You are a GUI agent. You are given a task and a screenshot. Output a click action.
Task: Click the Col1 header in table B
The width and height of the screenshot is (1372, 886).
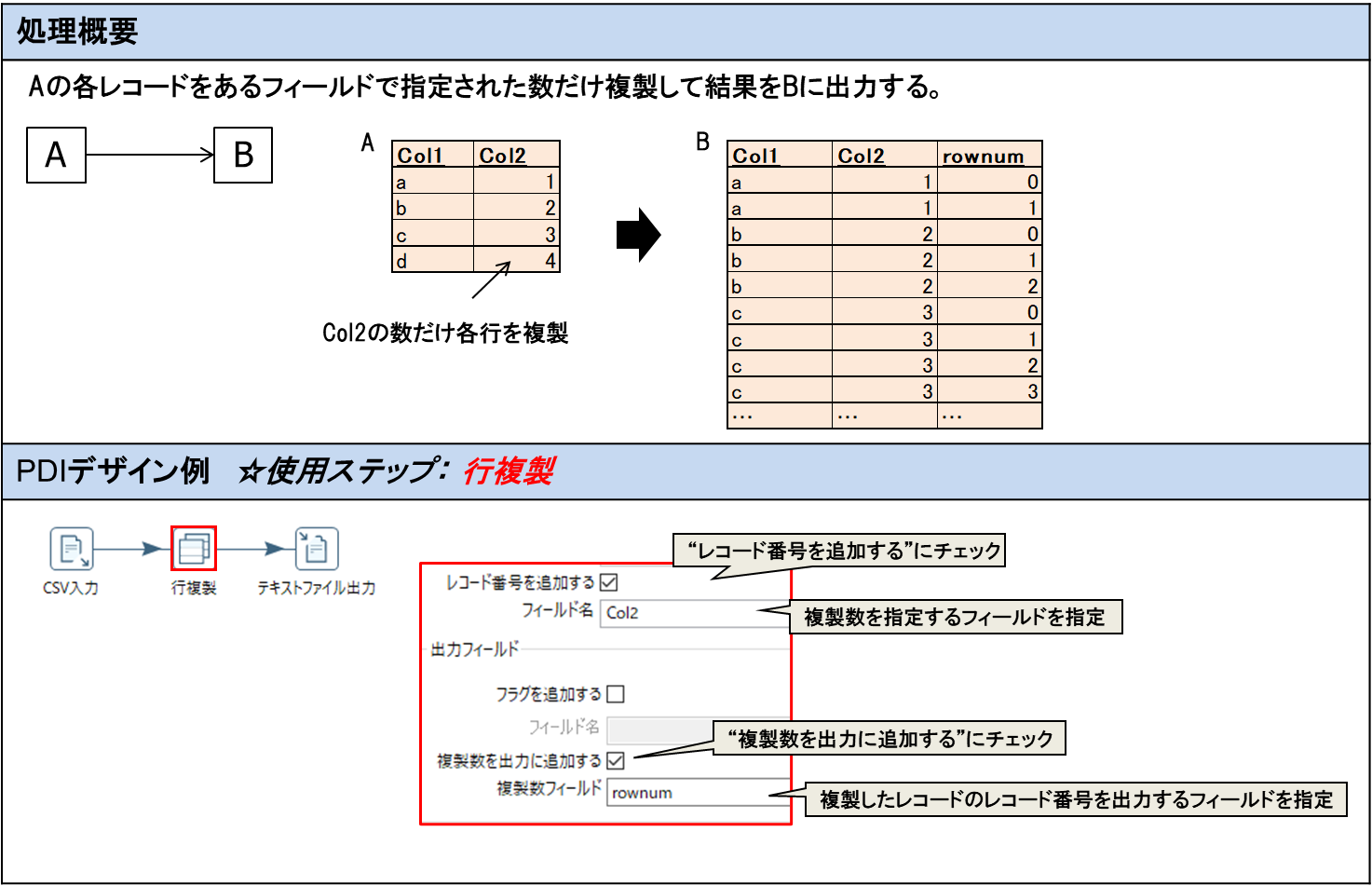click(780, 155)
